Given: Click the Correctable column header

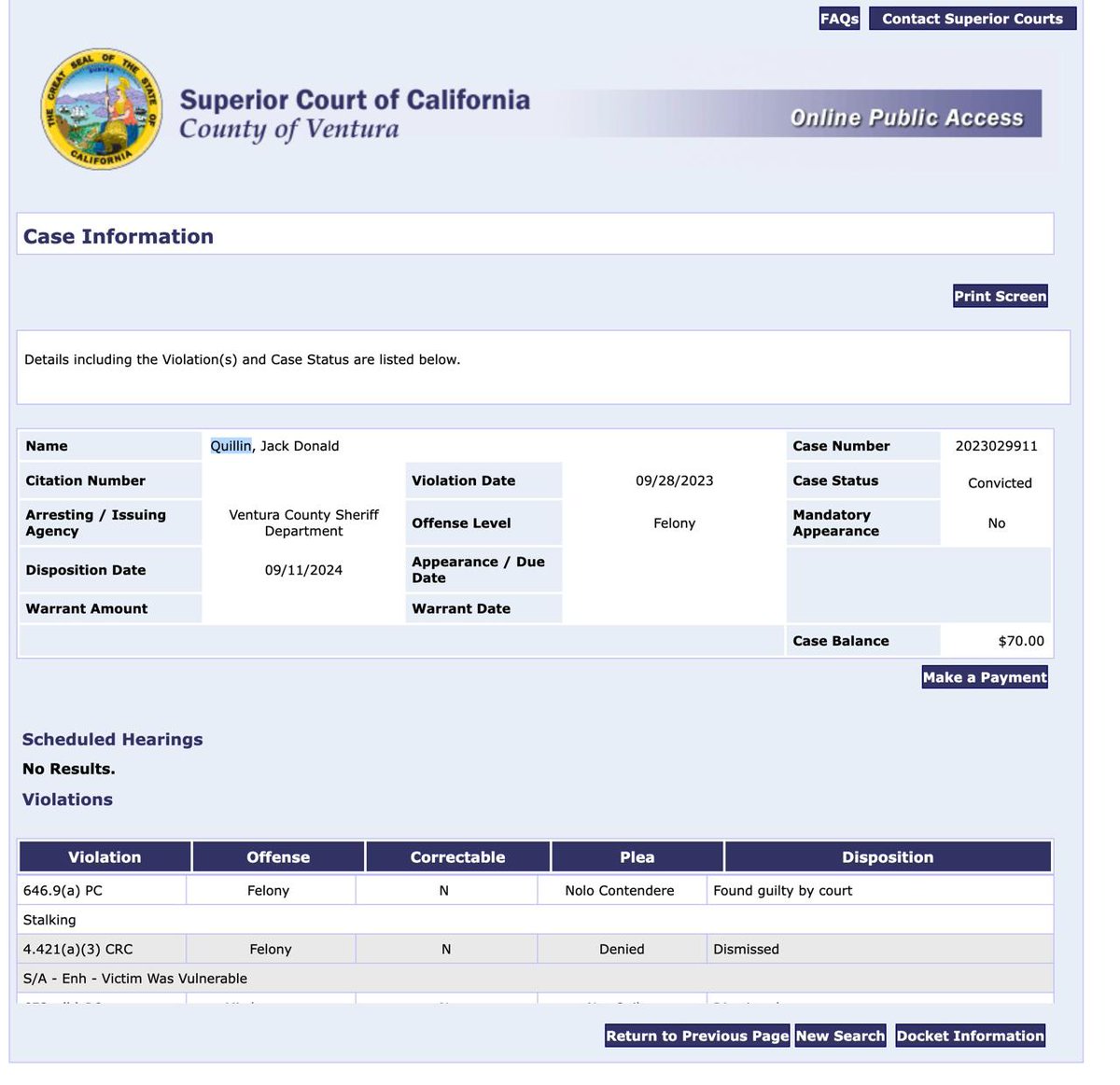Looking at the screenshot, I should click(x=457, y=857).
